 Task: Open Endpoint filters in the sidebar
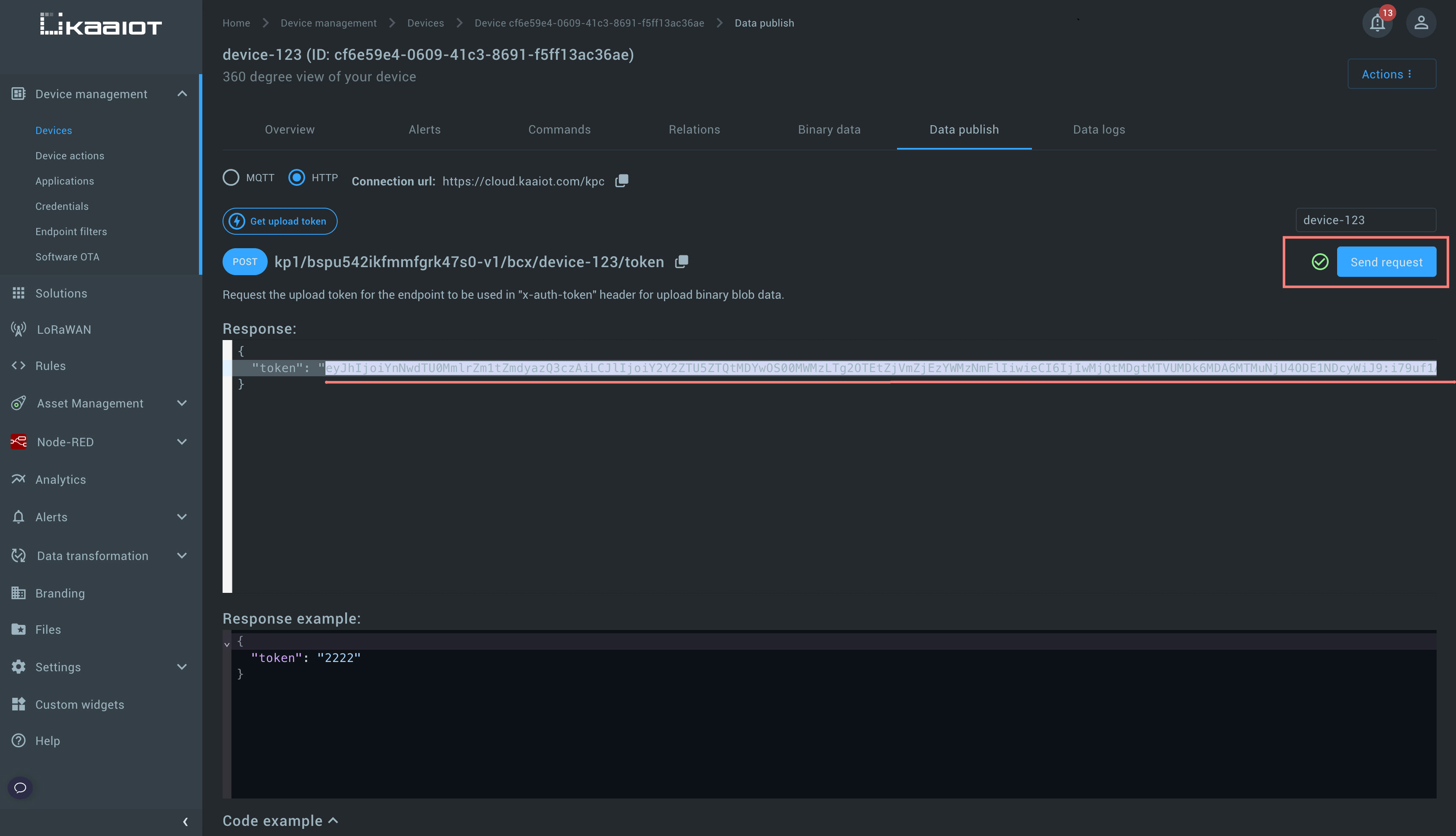[x=71, y=231]
